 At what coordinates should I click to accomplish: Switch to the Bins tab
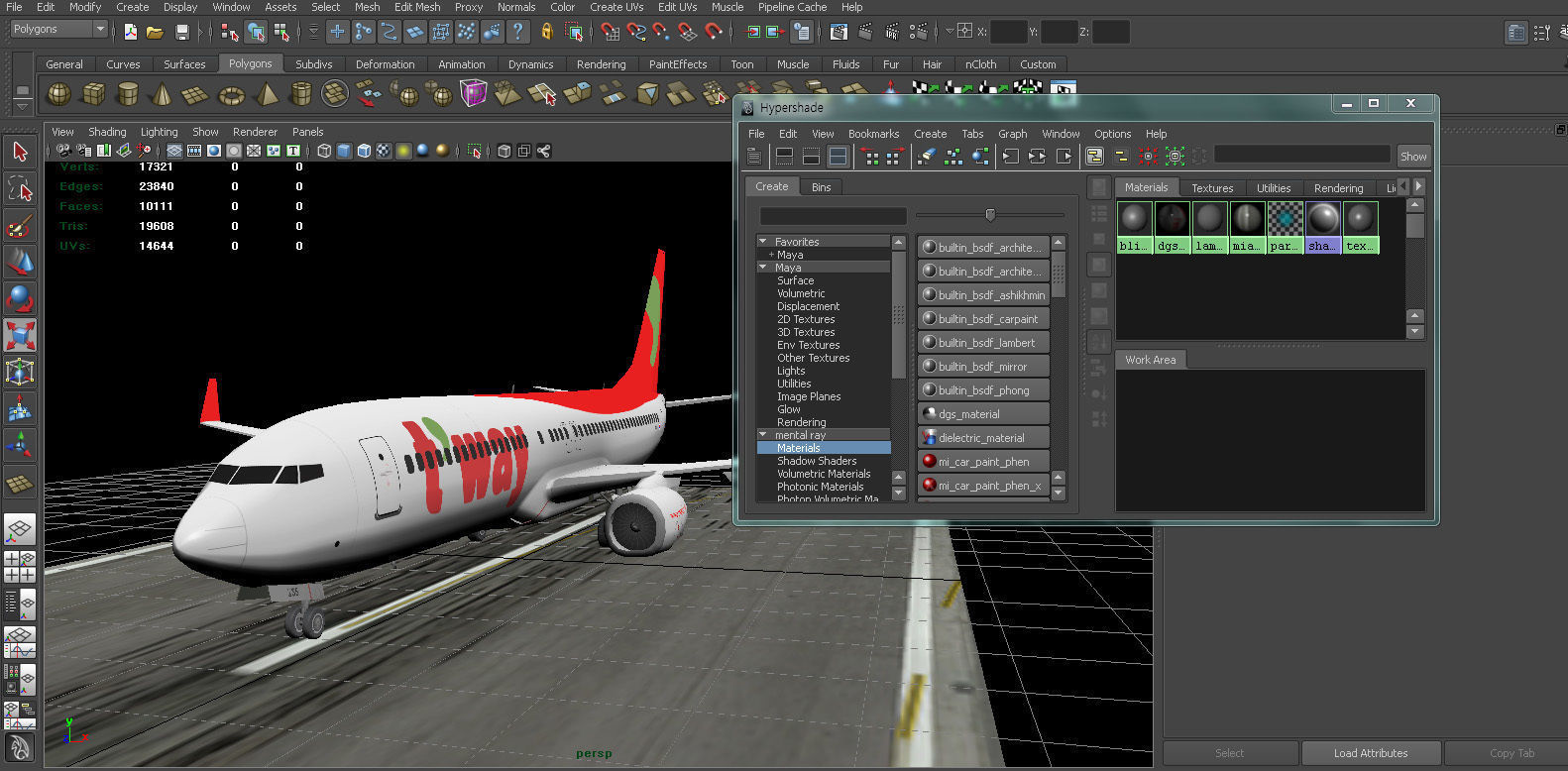point(822,186)
